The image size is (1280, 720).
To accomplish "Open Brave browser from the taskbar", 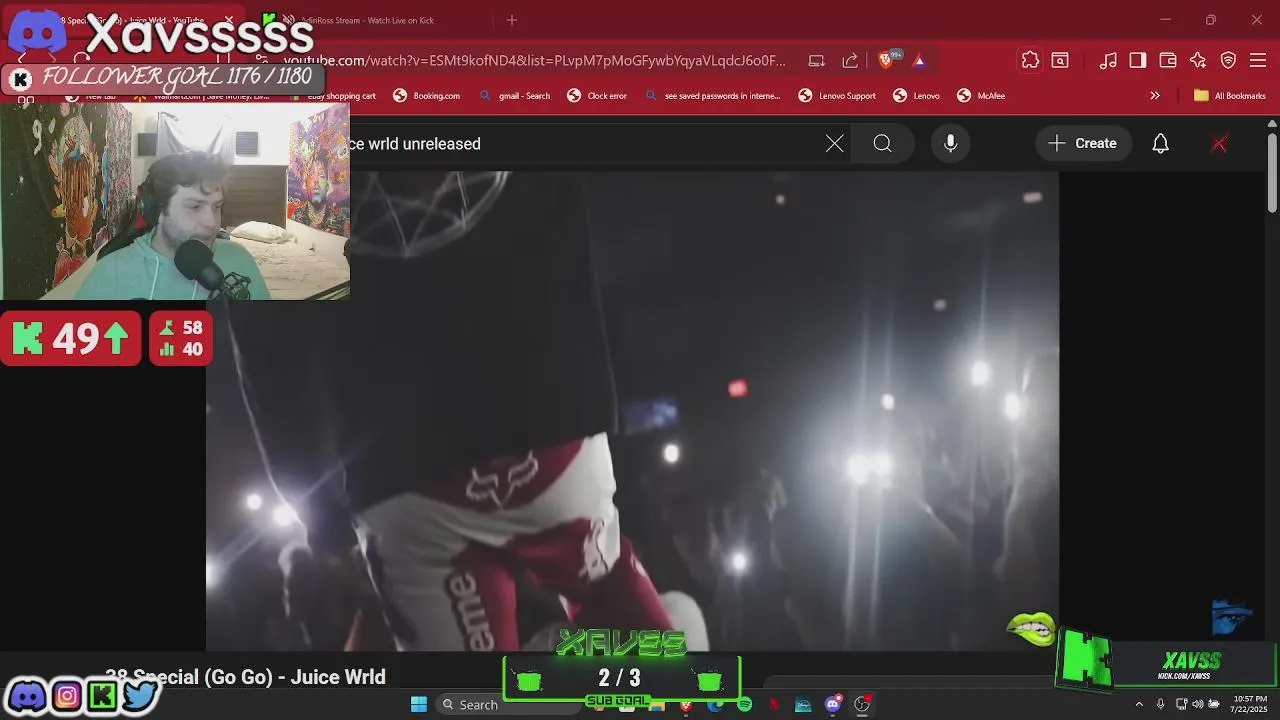I will (685, 705).
